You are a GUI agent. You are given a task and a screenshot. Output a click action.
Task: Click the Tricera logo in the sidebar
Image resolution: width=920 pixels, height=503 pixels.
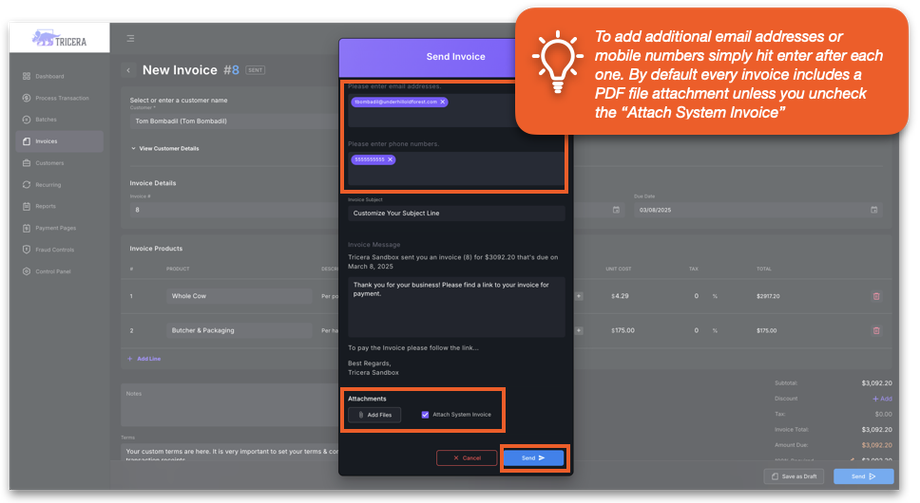(59, 39)
